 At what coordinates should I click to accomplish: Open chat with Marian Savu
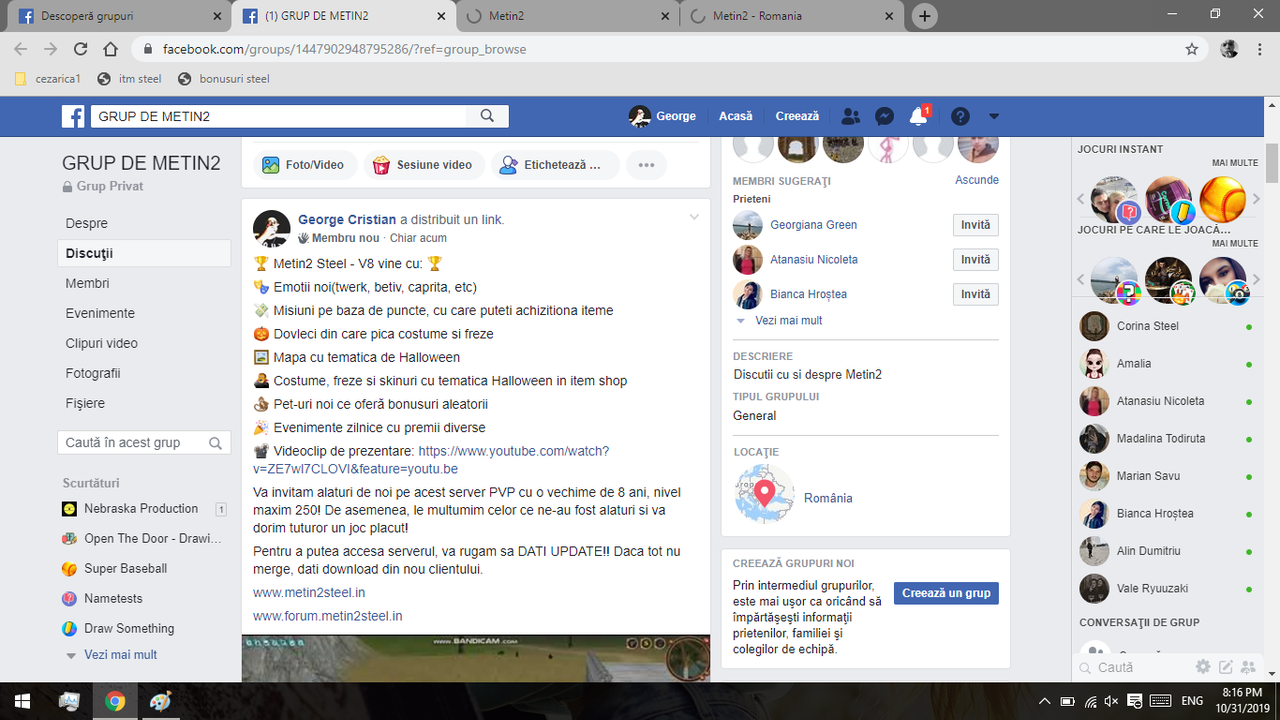pyautogui.click(x=1166, y=476)
